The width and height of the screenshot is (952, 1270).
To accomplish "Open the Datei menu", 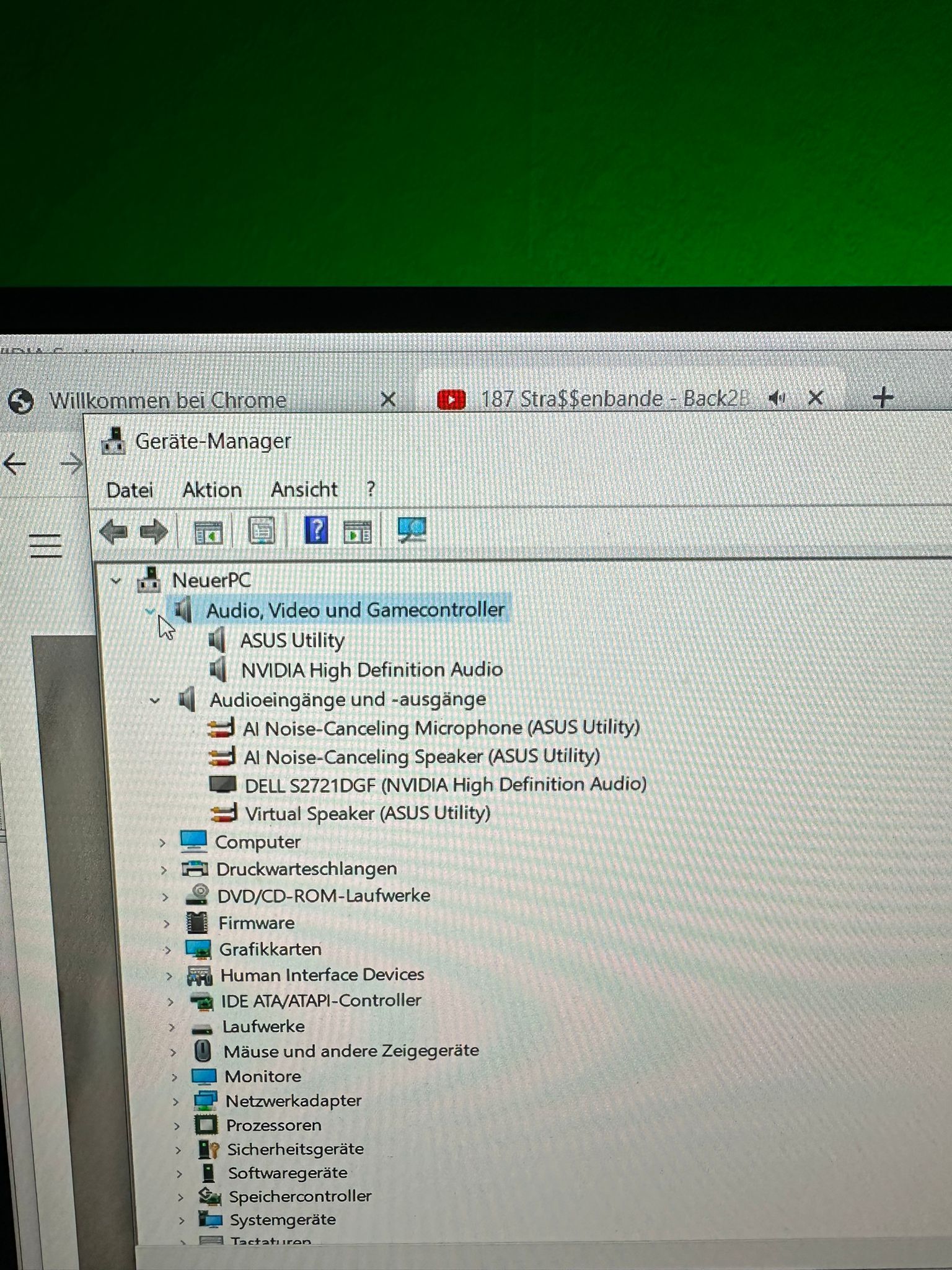I will pos(130,490).
